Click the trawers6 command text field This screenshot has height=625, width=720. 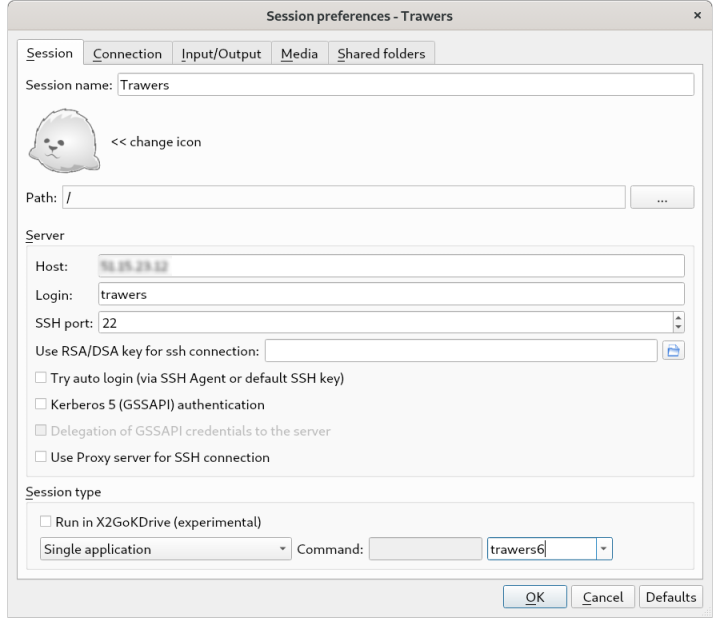[542, 549]
